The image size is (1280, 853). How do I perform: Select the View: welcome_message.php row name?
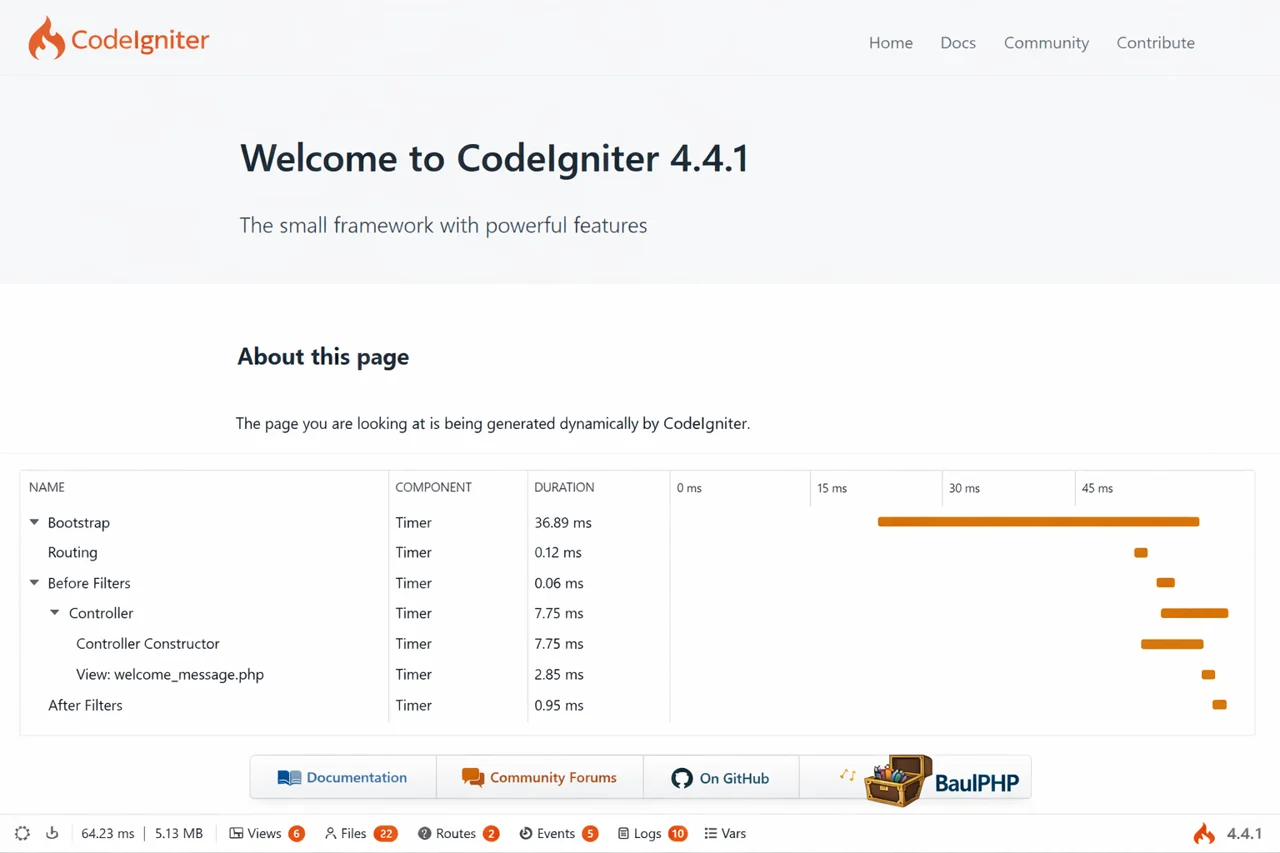170,675
